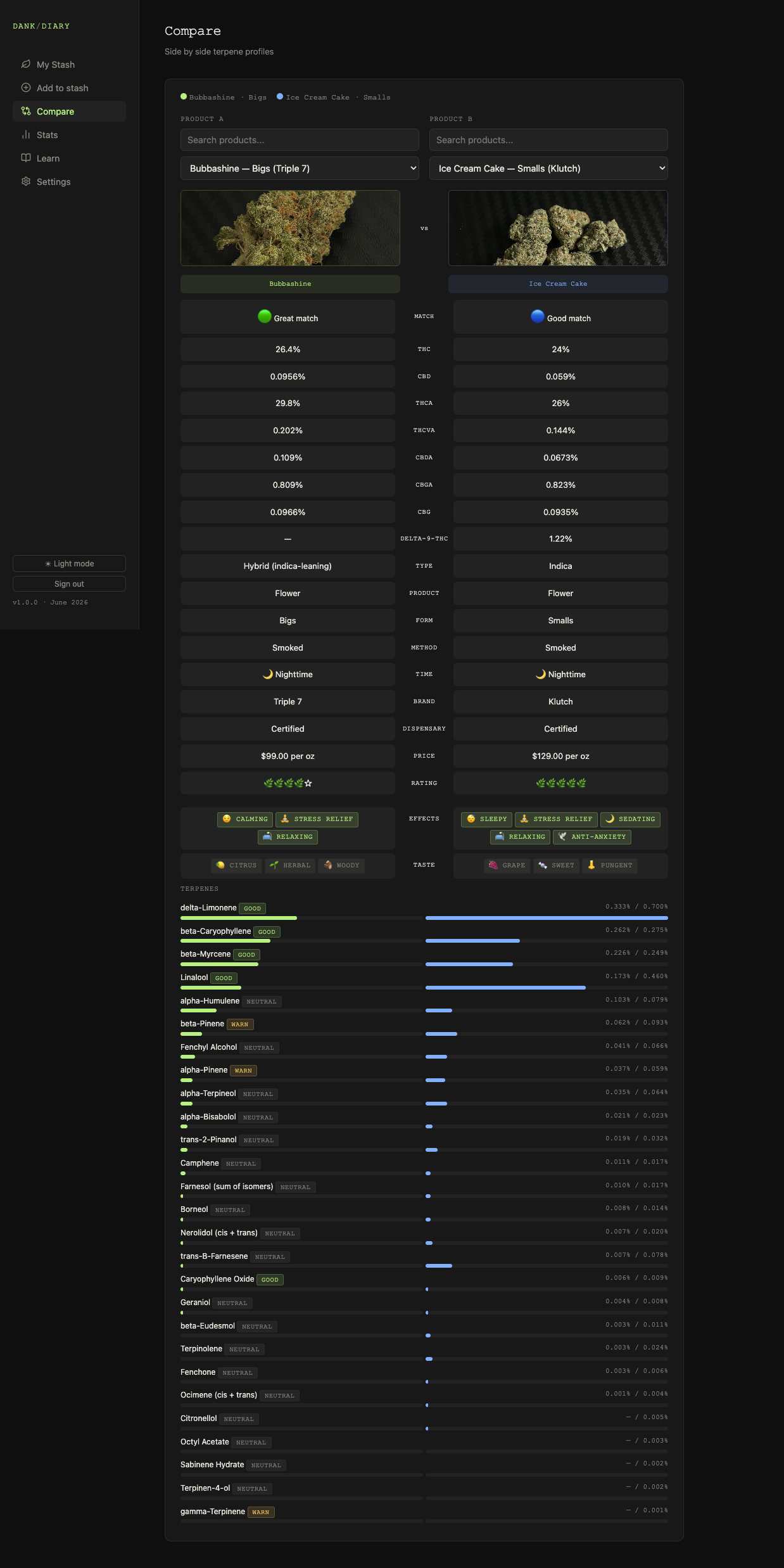Click the trans-B-Farnesene terpene label

coord(214,1256)
